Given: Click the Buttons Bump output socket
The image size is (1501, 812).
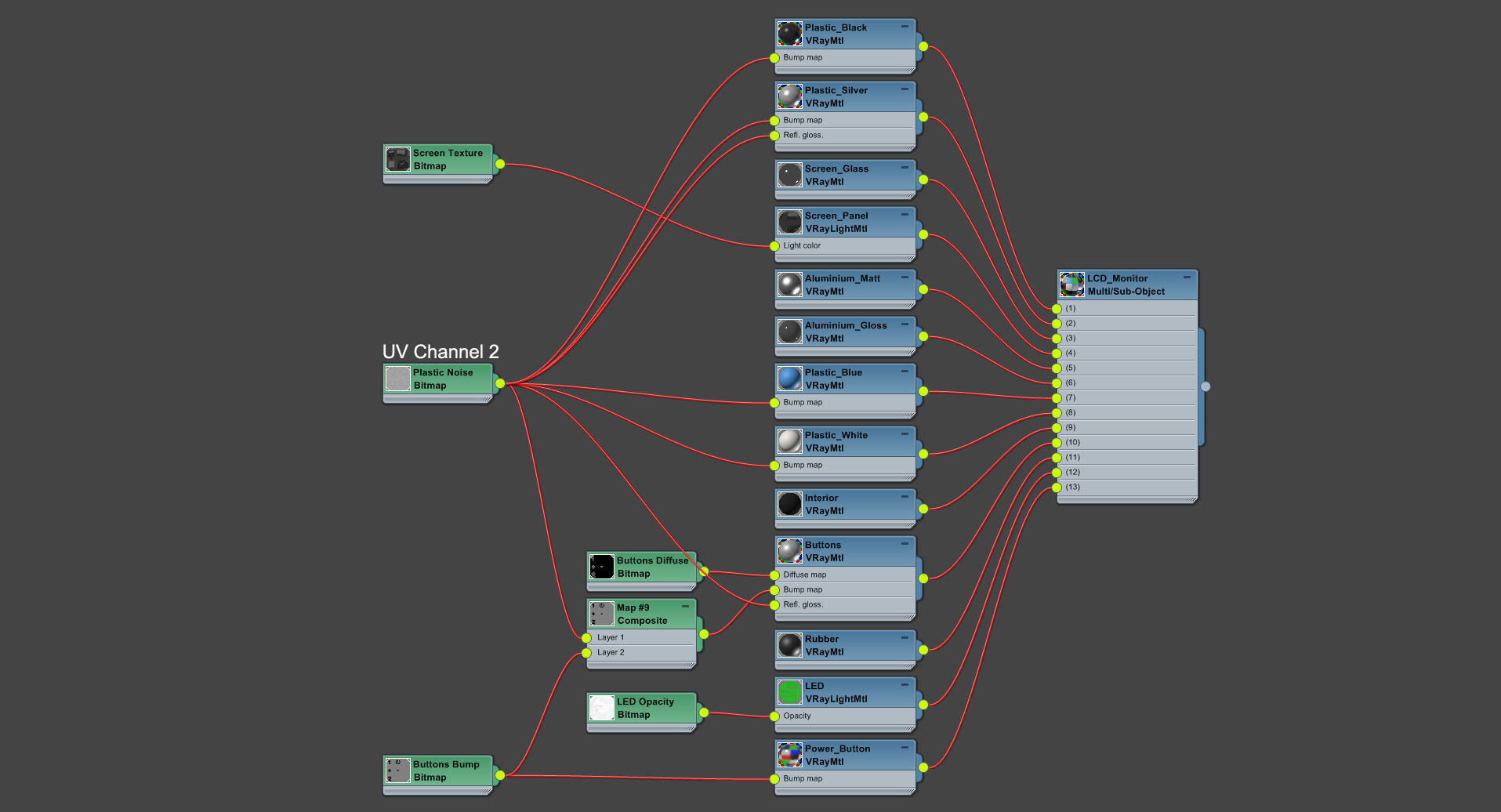Looking at the screenshot, I should [500, 775].
